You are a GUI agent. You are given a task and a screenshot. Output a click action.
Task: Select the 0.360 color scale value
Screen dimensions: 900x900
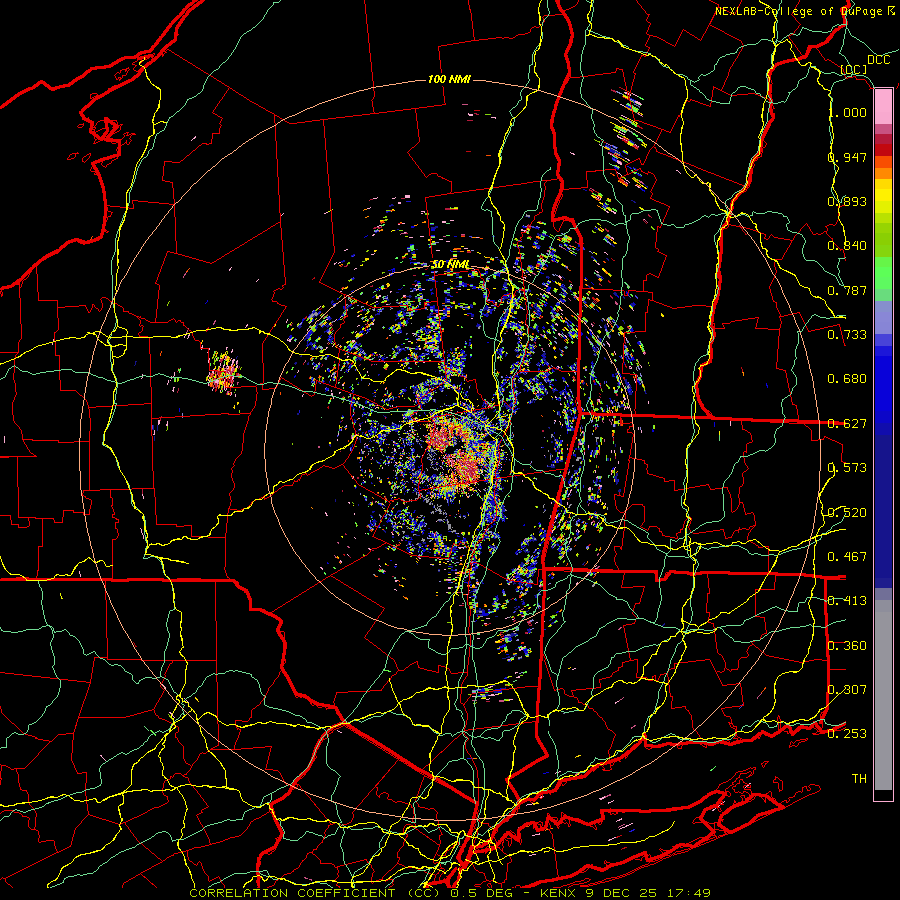847,646
